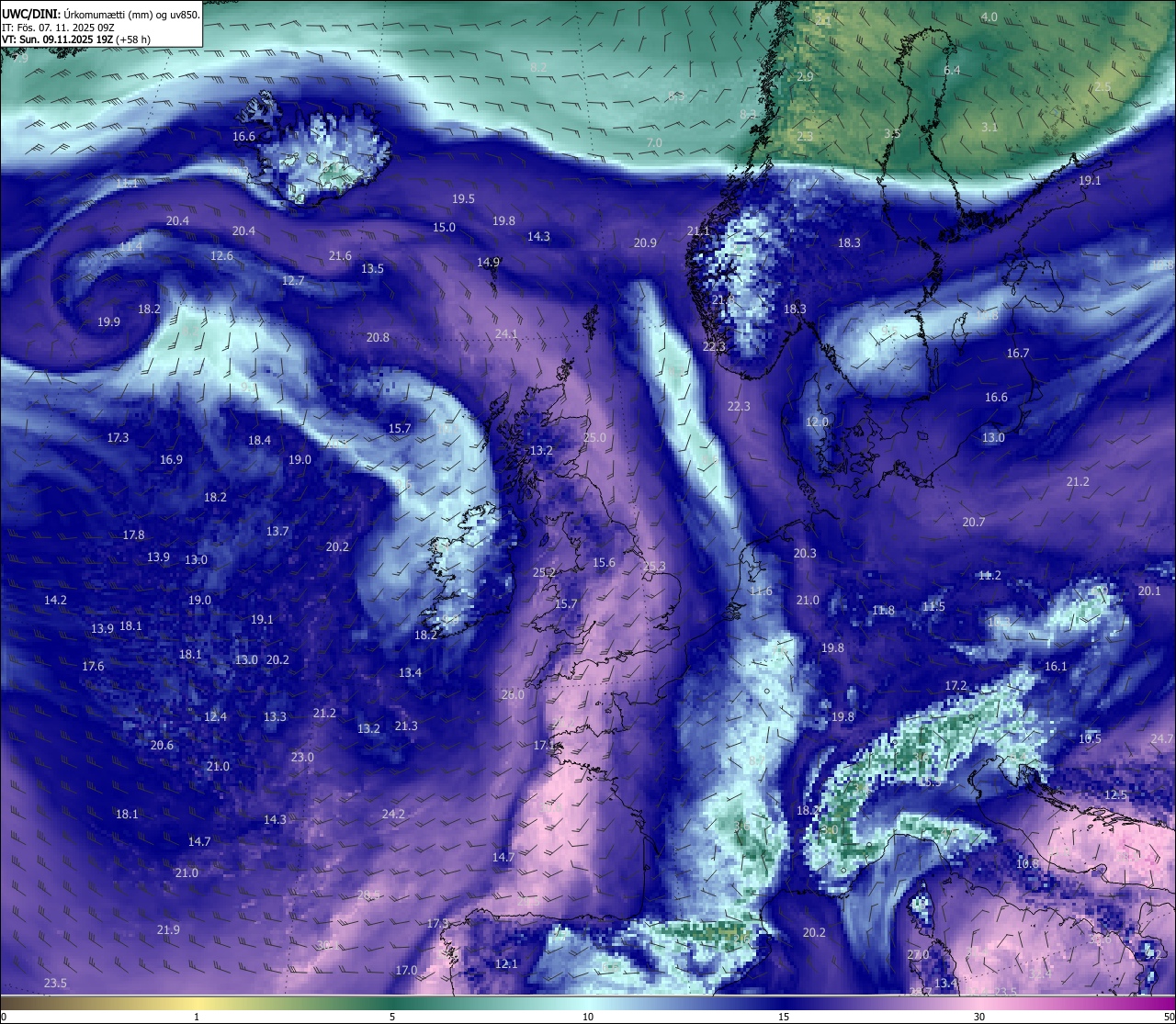Click the 18.4 map value

259,440
